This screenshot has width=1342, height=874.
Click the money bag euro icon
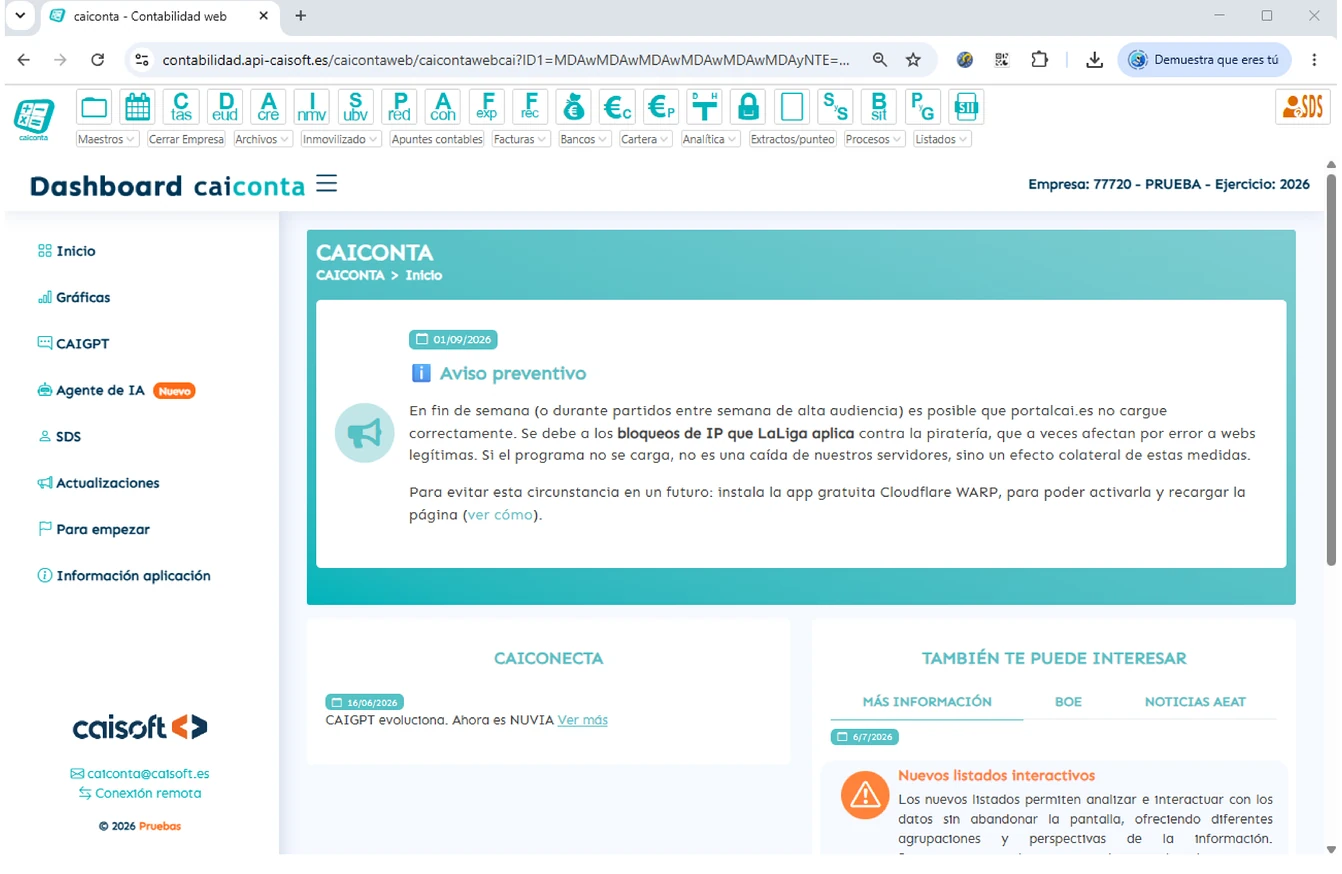pyautogui.click(x=574, y=107)
